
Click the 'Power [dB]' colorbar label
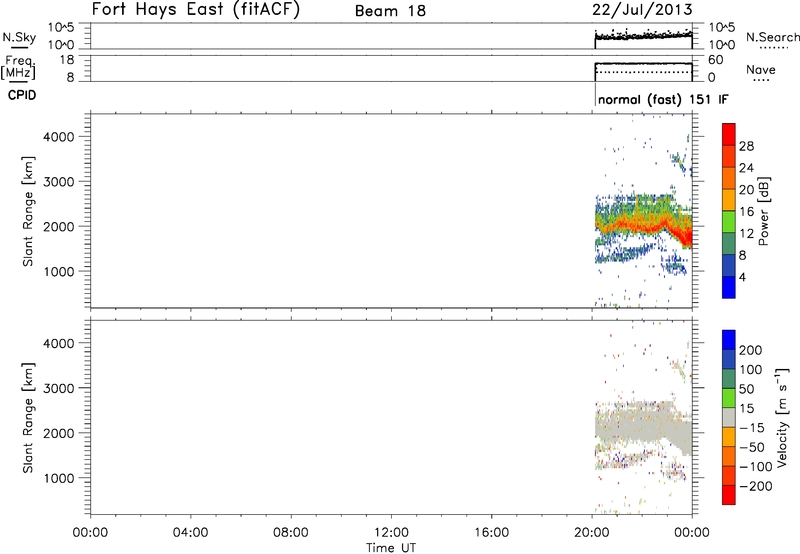(763, 211)
